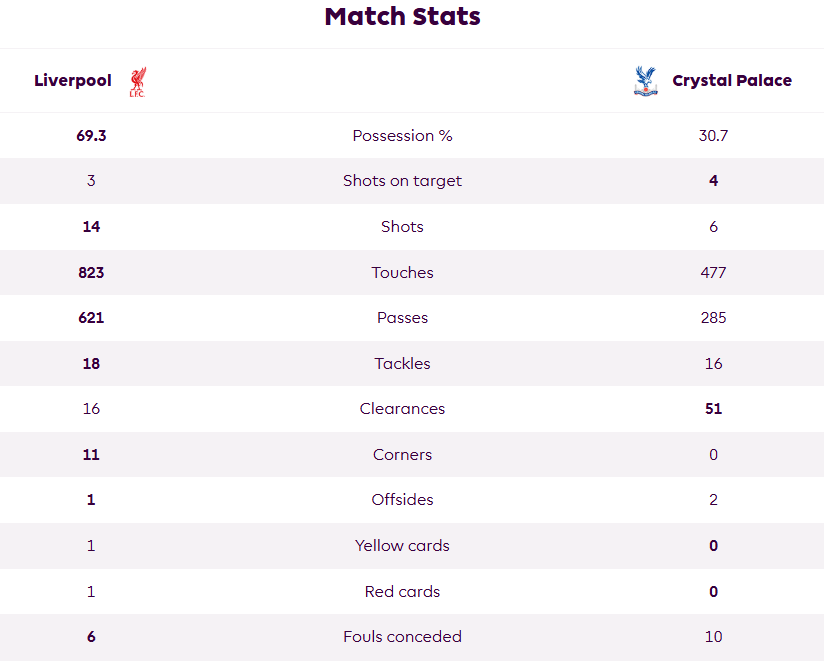Click the Yellow cards label
This screenshot has height=671, width=824.
403,545
